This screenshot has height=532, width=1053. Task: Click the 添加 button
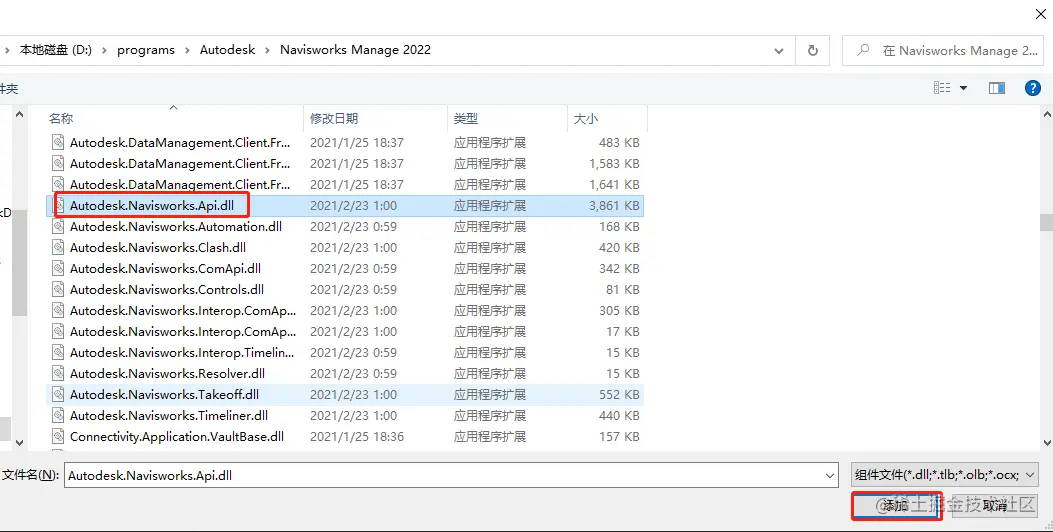tap(897, 506)
